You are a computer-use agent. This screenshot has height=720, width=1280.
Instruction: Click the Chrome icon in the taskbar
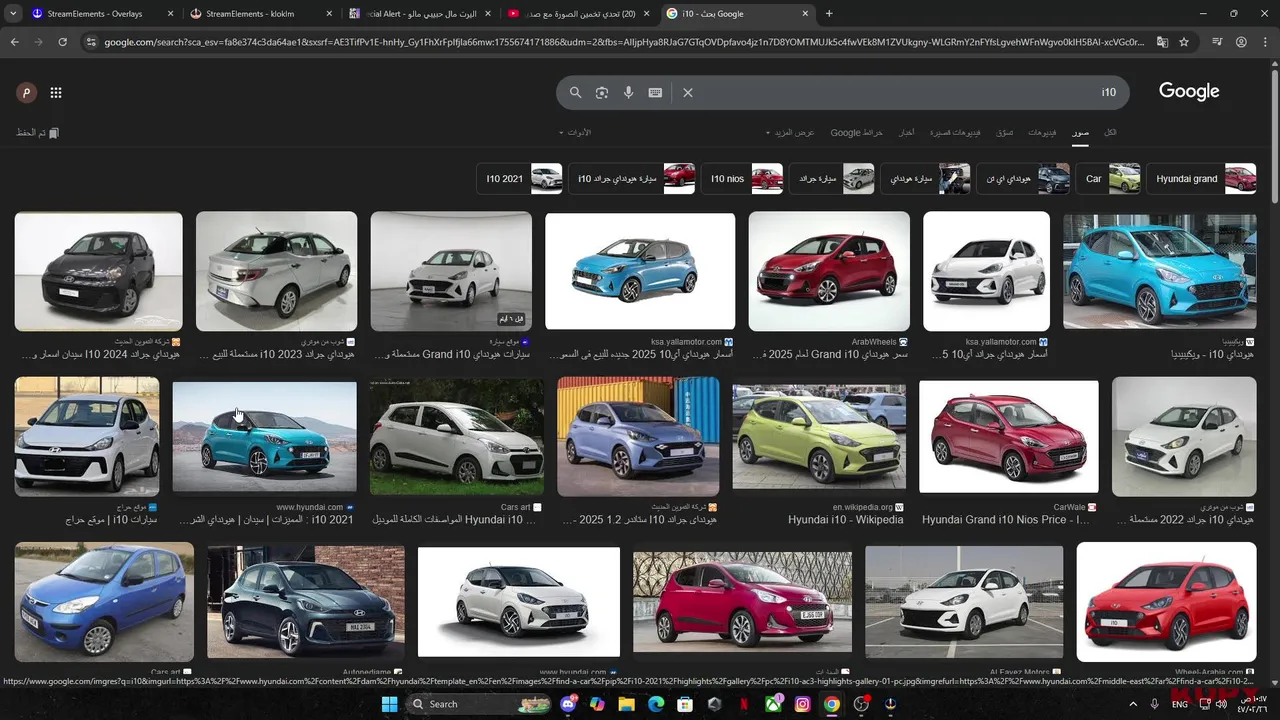pos(831,704)
